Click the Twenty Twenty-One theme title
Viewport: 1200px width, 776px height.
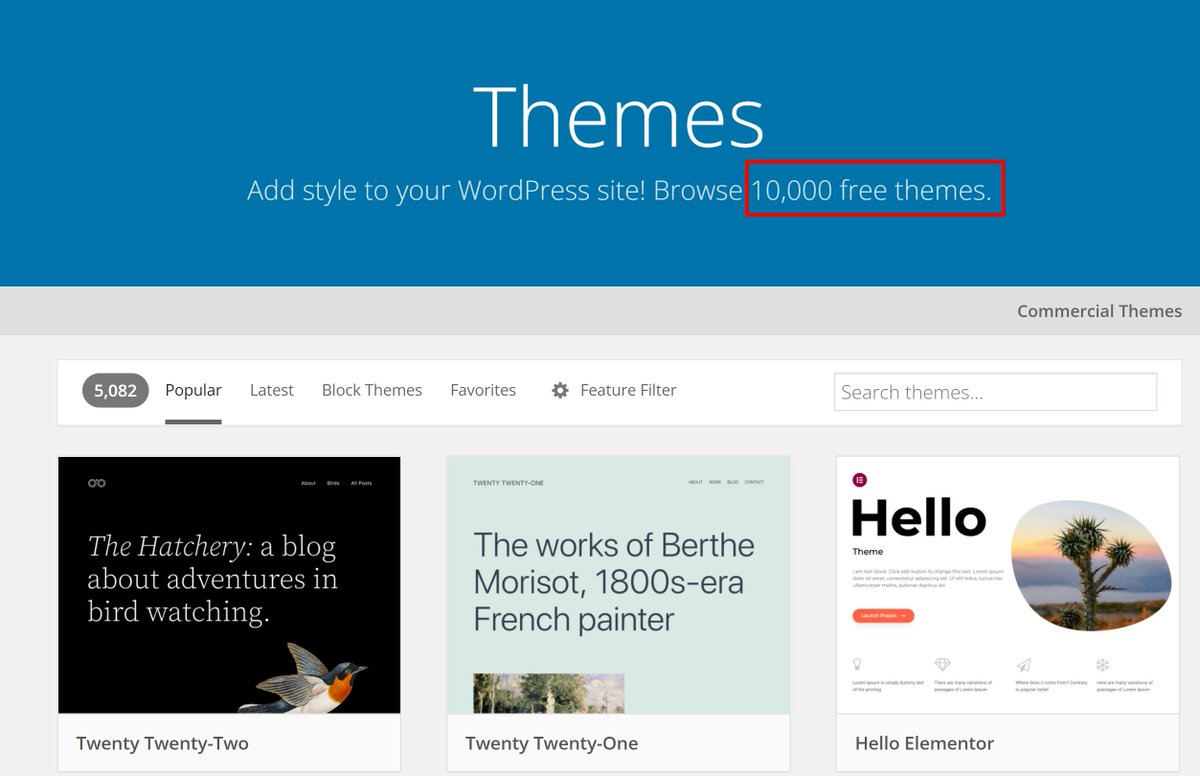[x=551, y=743]
